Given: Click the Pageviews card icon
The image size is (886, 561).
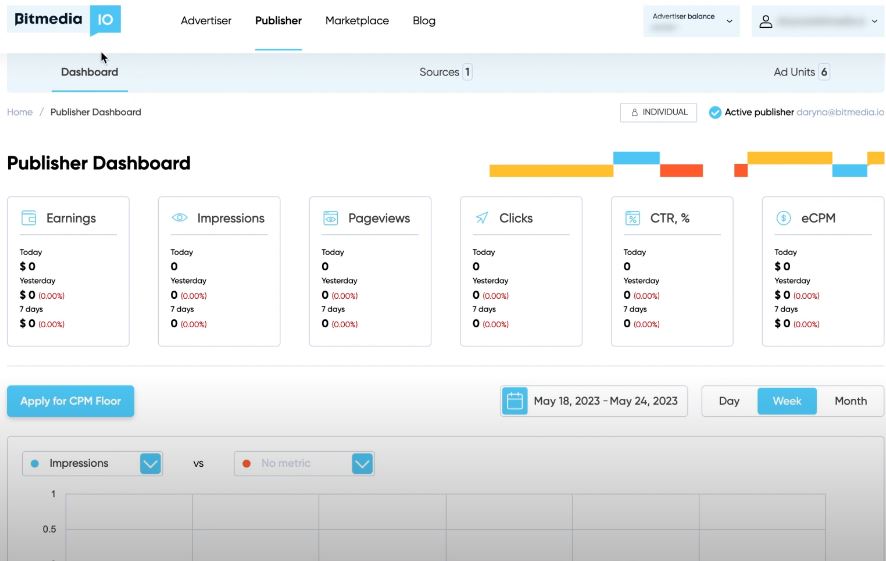Looking at the screenshot, I should [331, 218].
